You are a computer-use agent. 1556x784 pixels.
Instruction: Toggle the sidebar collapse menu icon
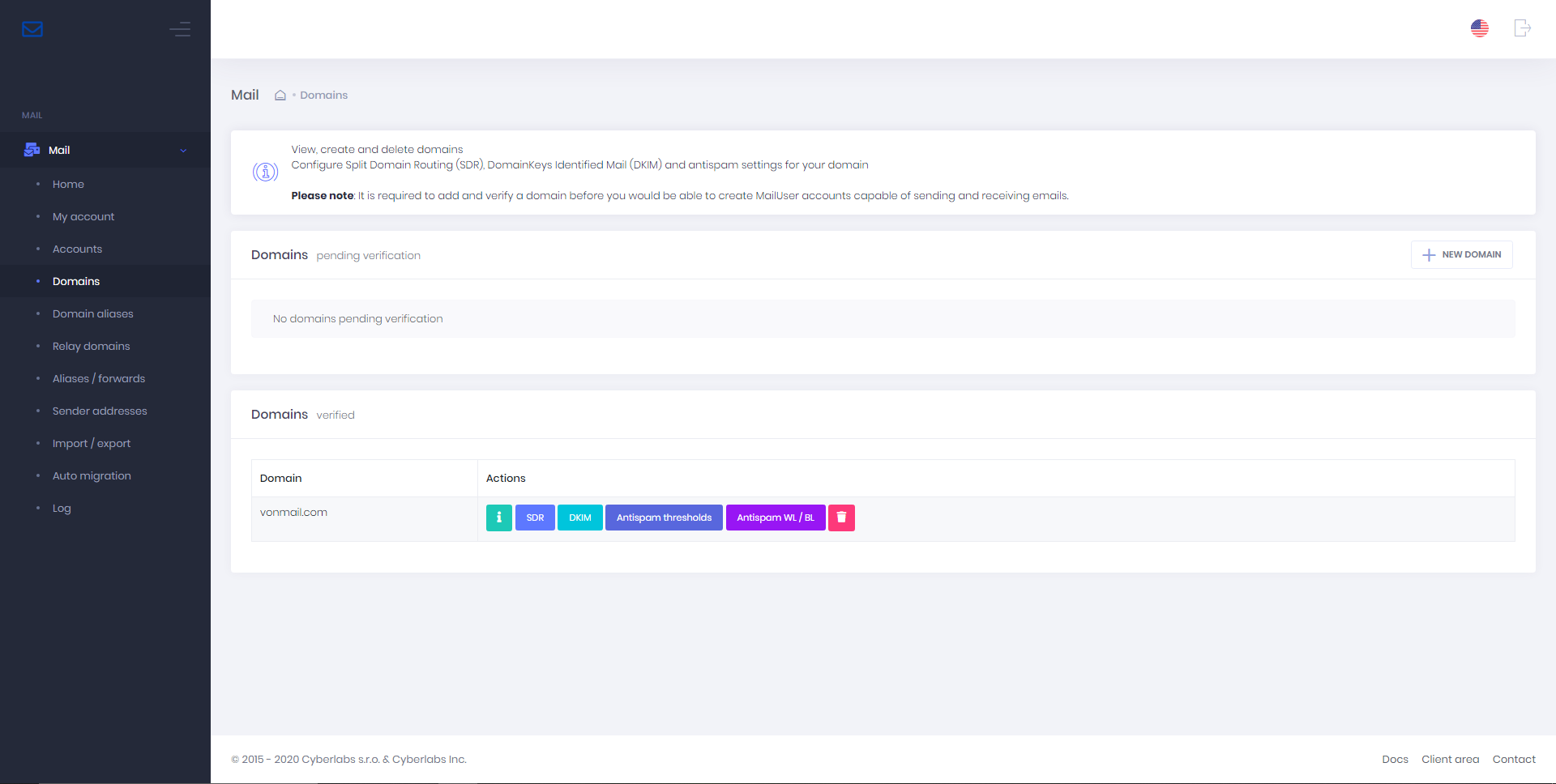[180, 29]
